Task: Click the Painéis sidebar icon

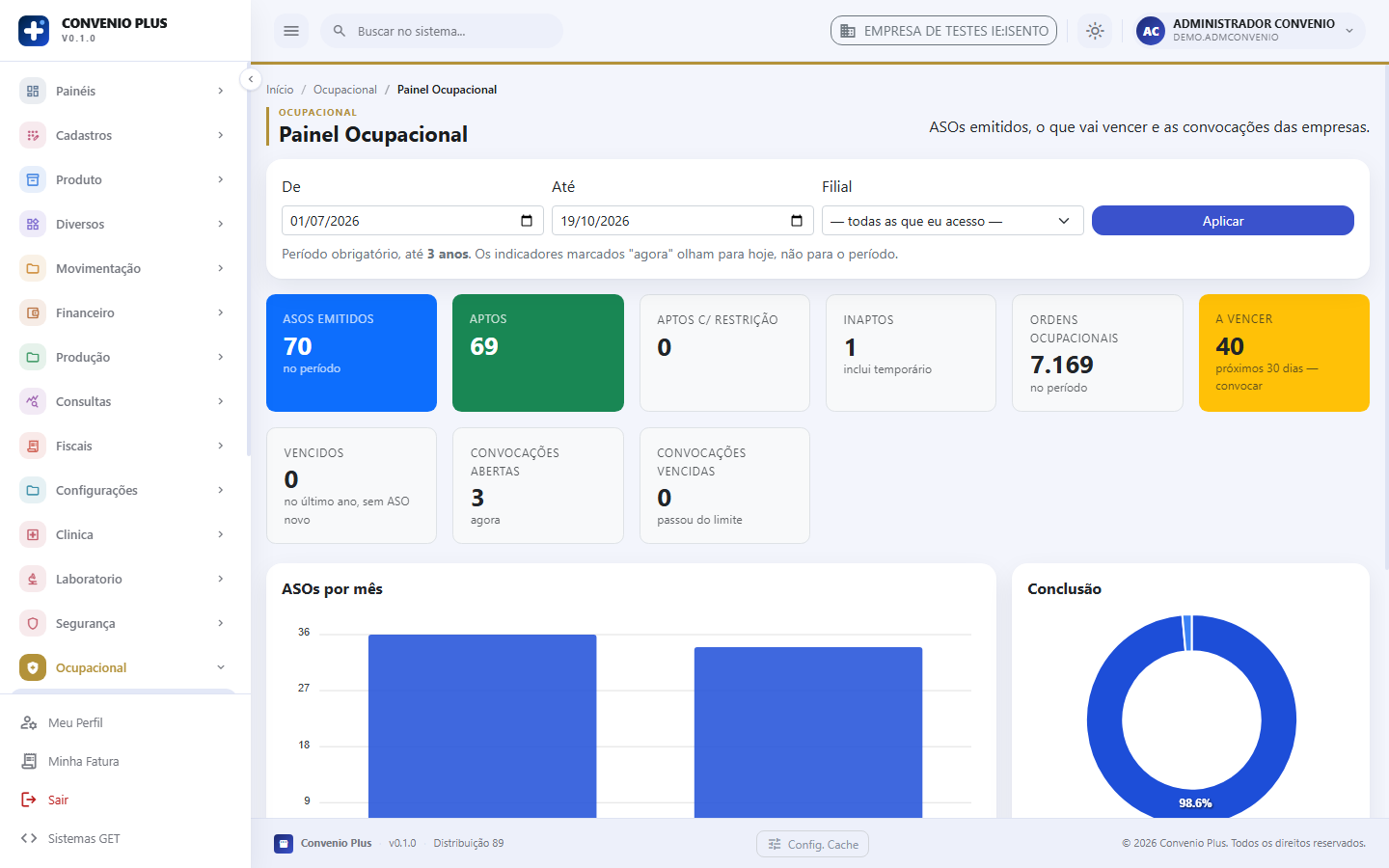Action: (x=33, y=91)
